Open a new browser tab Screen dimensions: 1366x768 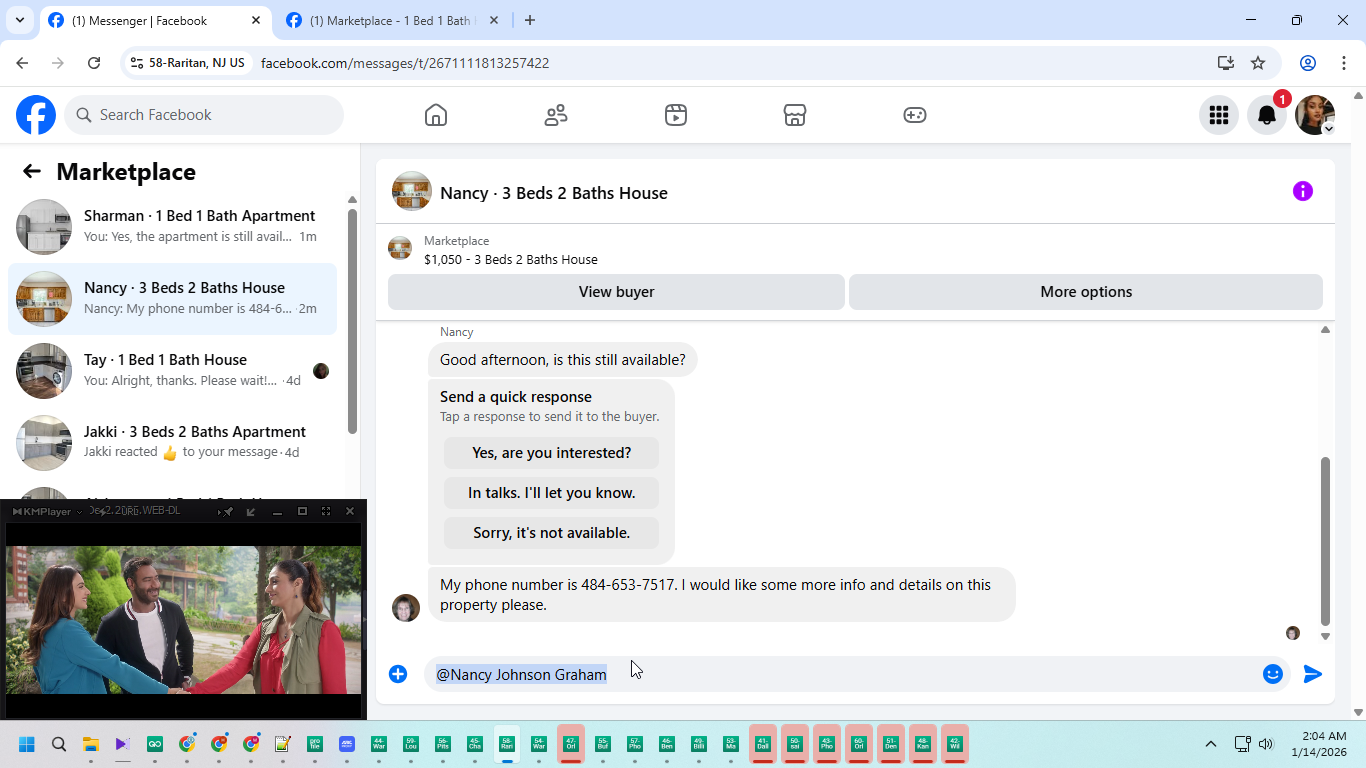tap(530, 20)
